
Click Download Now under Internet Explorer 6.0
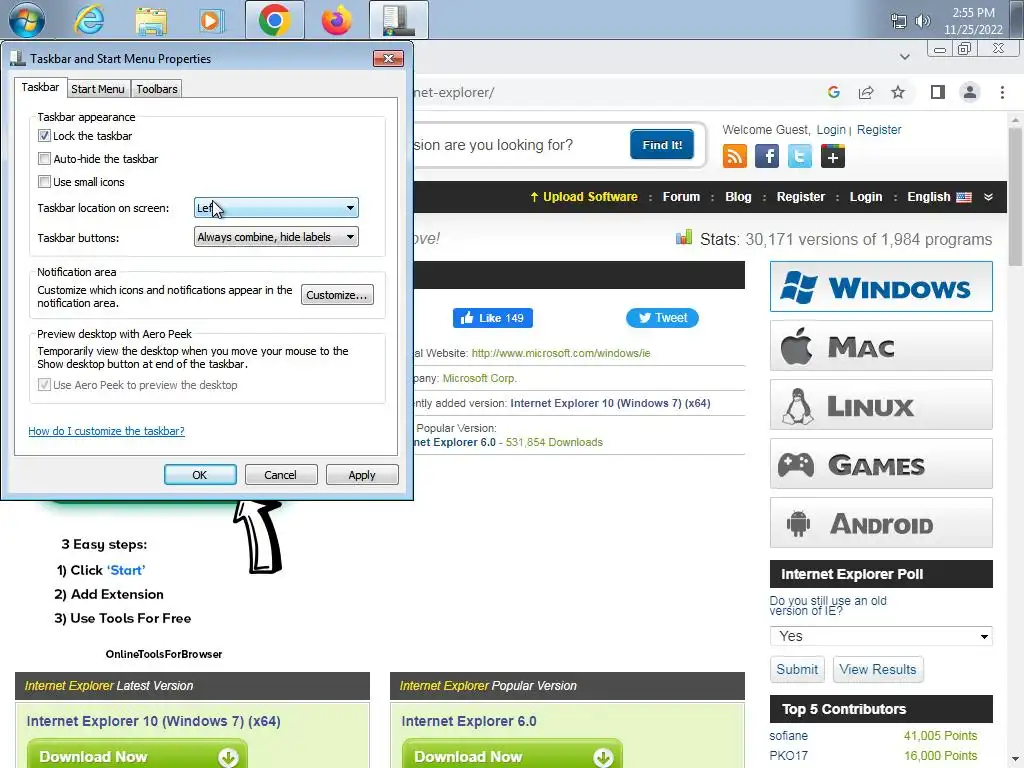click(x=511, y=756)
